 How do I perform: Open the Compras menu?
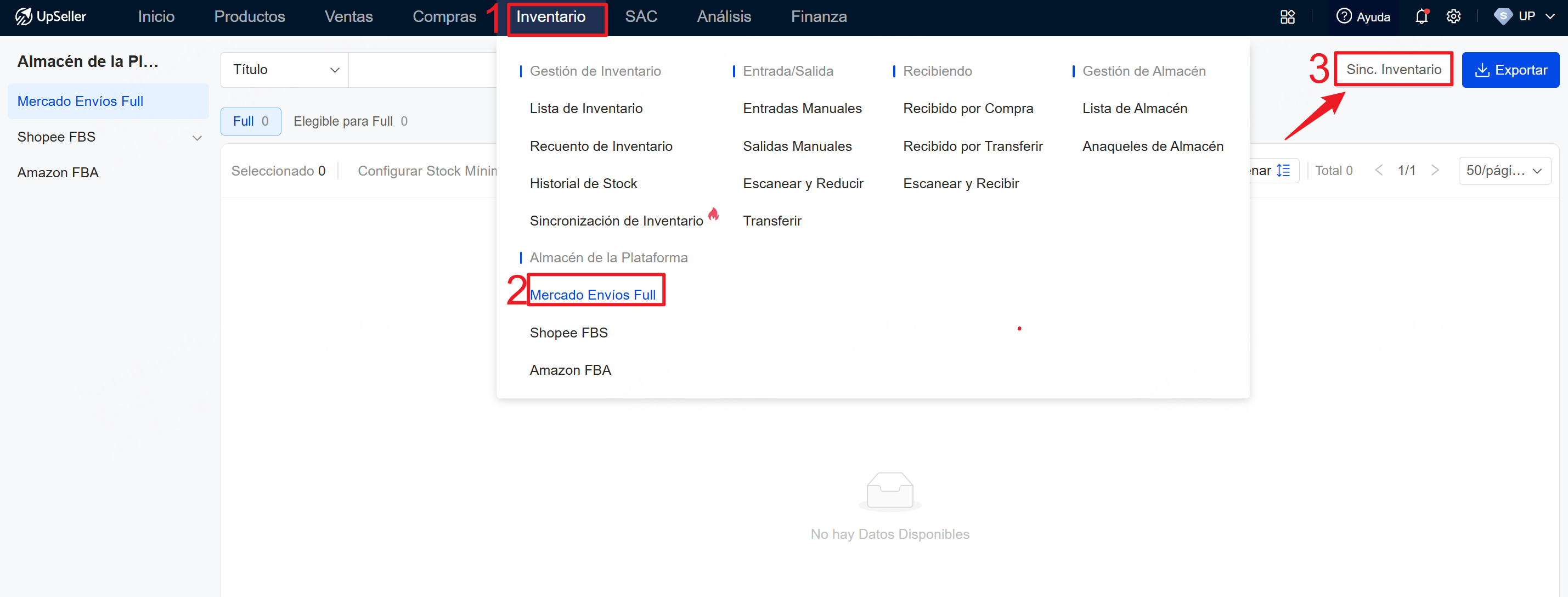click(444, 16)
